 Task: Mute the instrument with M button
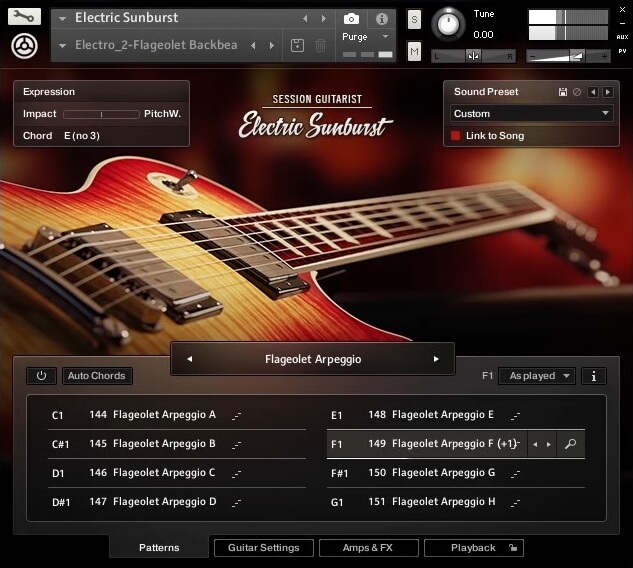(x=414, y=51)
